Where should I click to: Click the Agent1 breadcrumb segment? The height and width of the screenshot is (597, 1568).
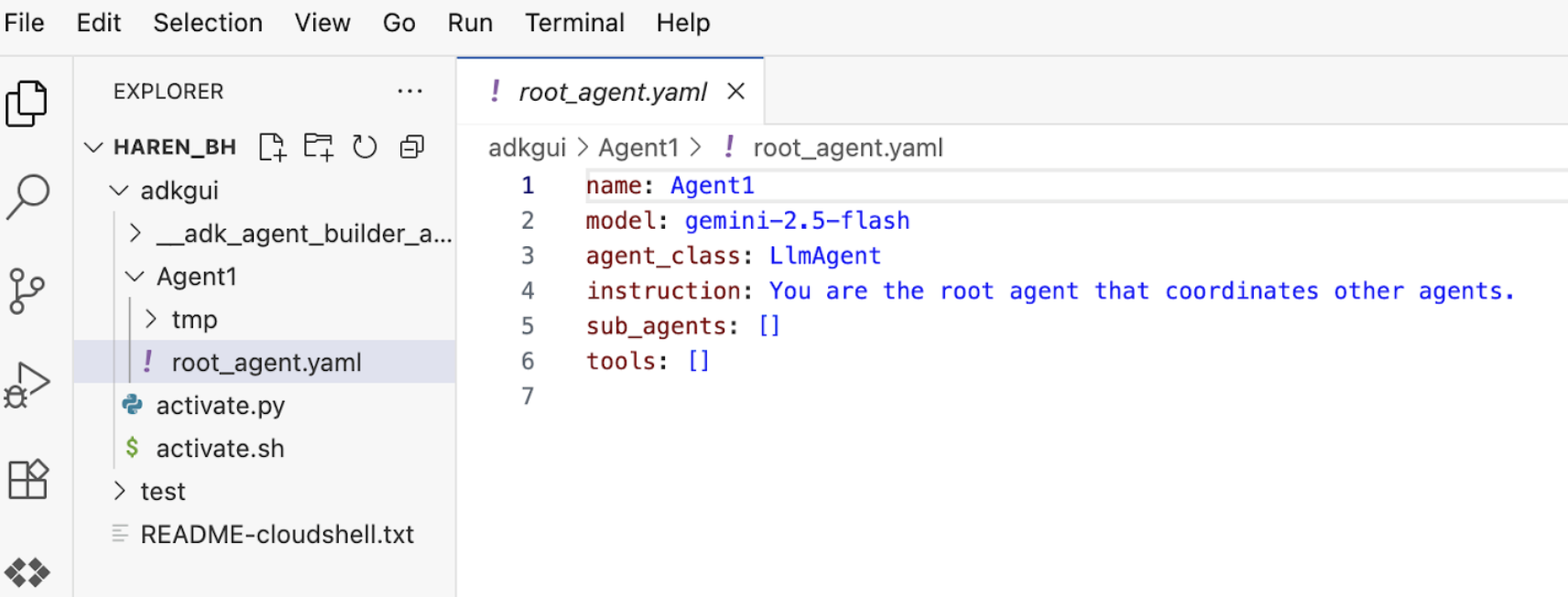[638, 147]
